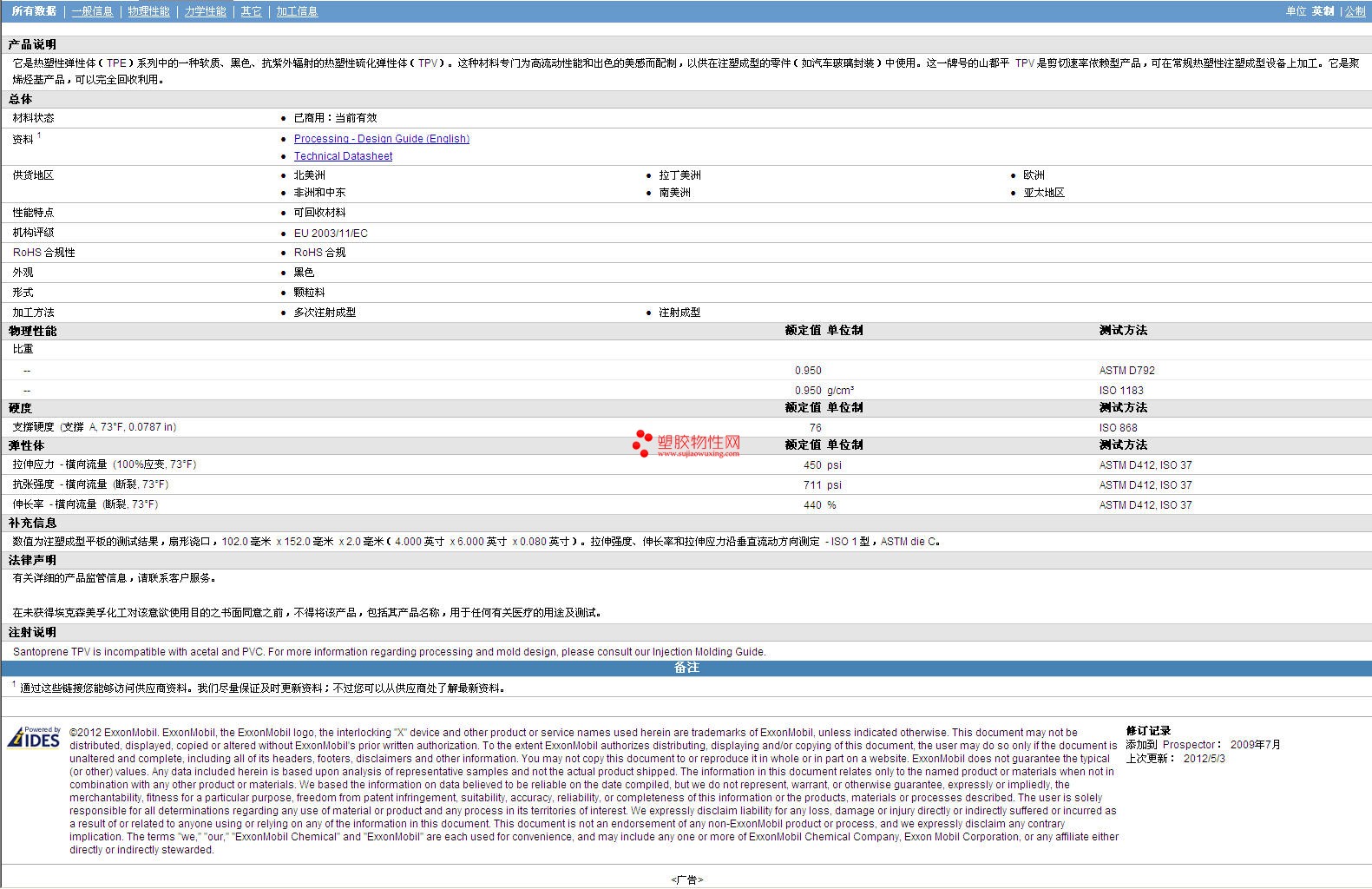Click the 补充信息 section heading

32,523
